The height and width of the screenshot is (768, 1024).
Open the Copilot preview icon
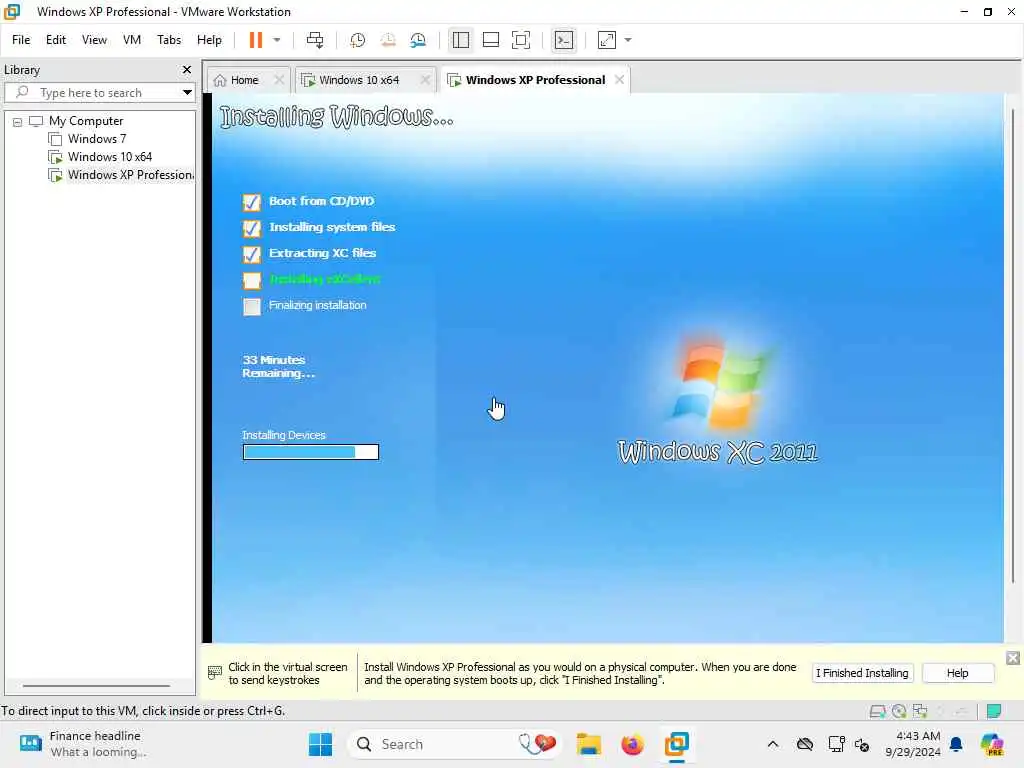tap(991, 744)
